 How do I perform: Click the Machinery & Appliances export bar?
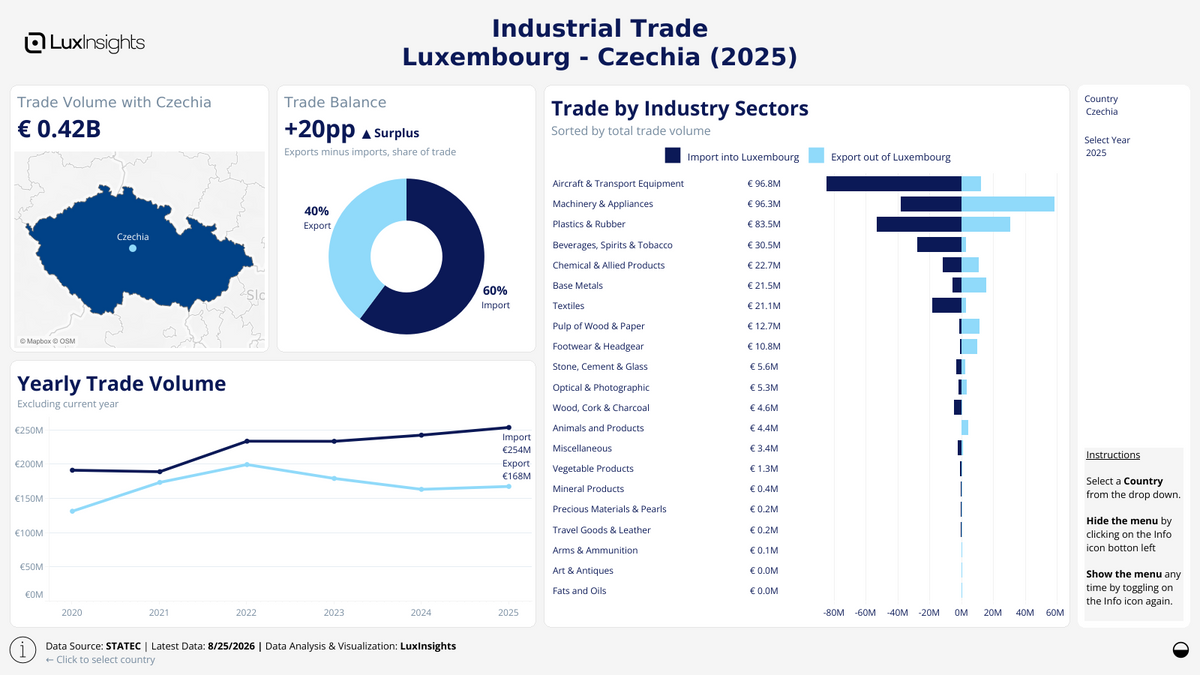1008,204
